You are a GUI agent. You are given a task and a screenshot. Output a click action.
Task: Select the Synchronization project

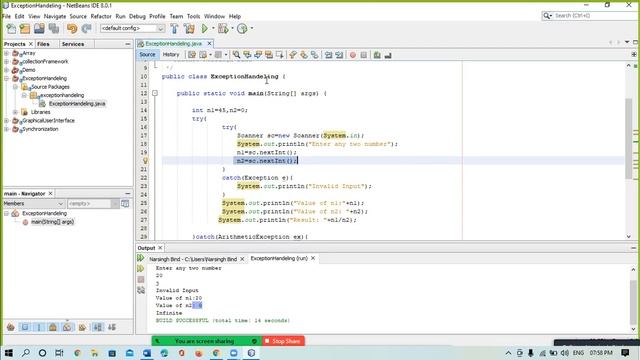click(x=40, y=129)
